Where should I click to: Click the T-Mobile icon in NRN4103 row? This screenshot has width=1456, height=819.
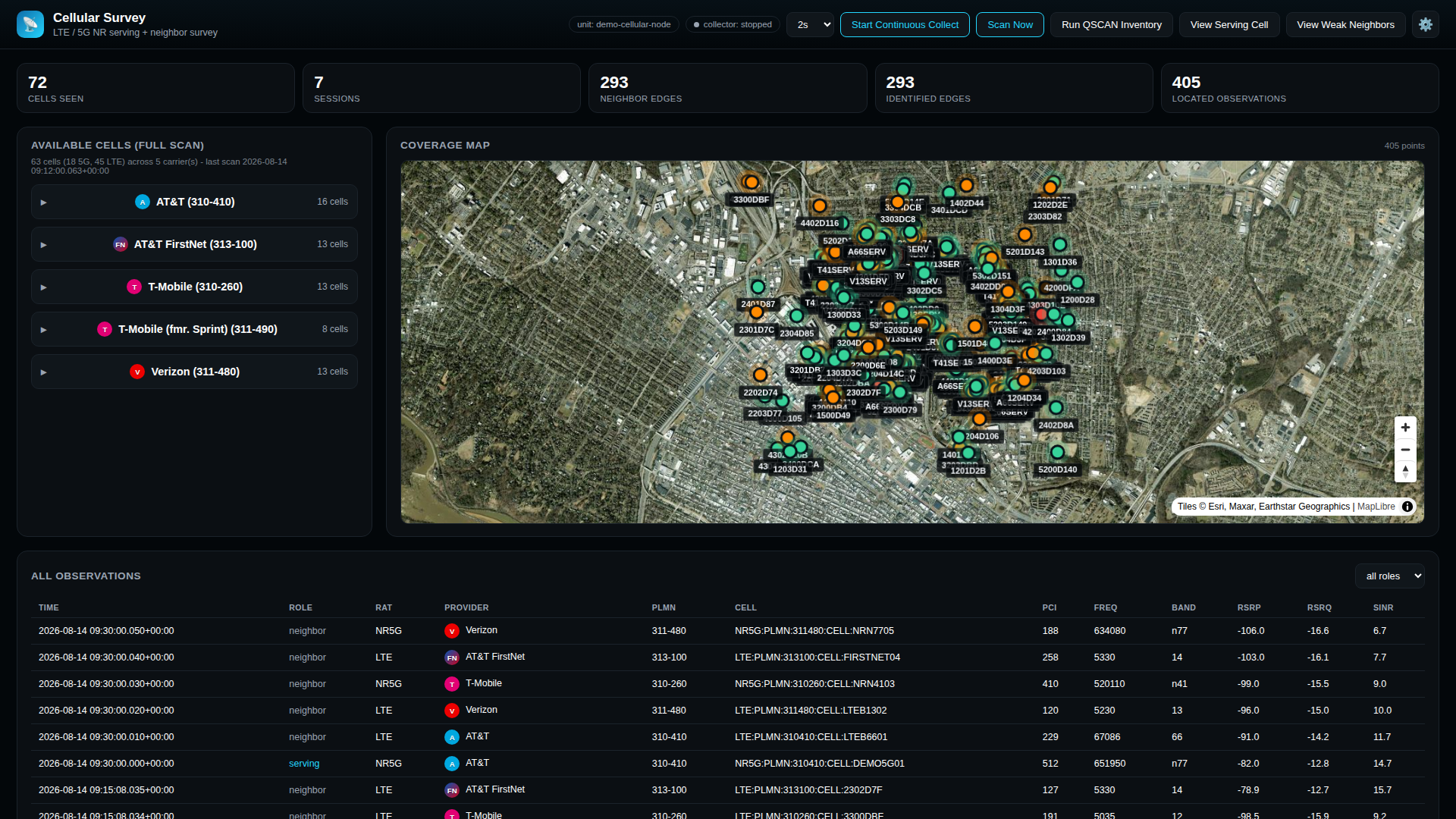(452, 684)
